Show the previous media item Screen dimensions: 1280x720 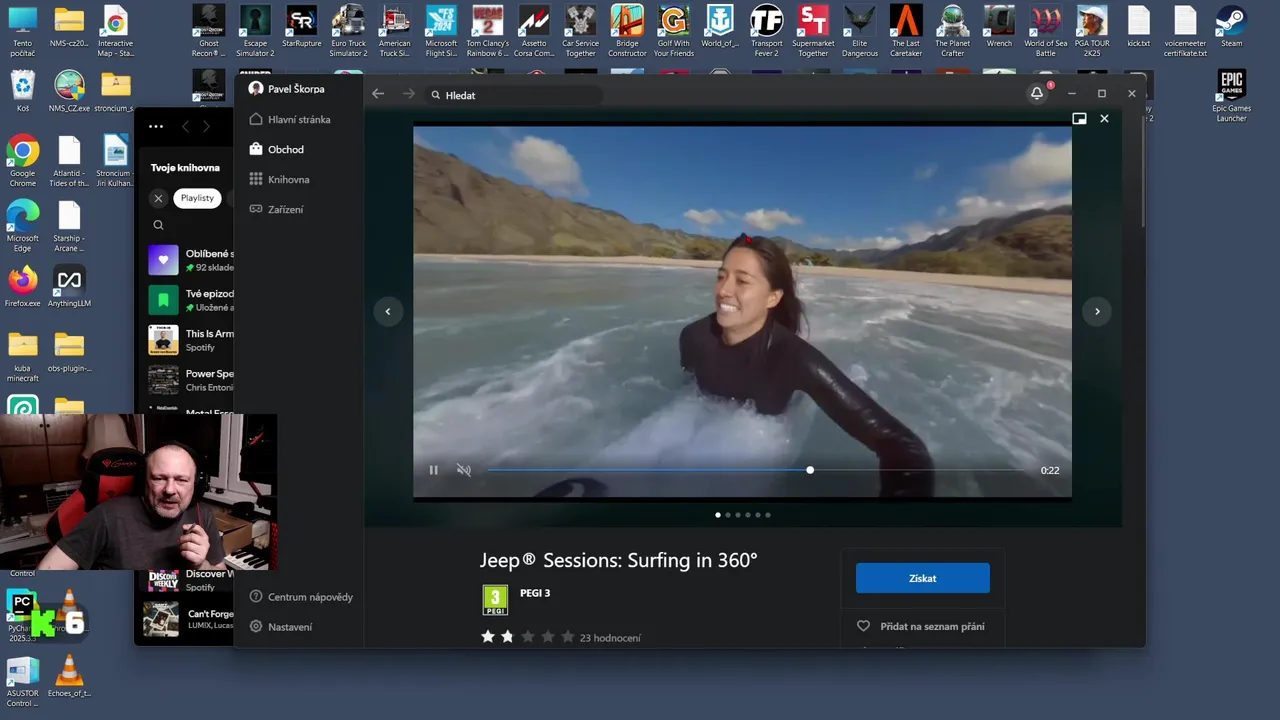388,311
